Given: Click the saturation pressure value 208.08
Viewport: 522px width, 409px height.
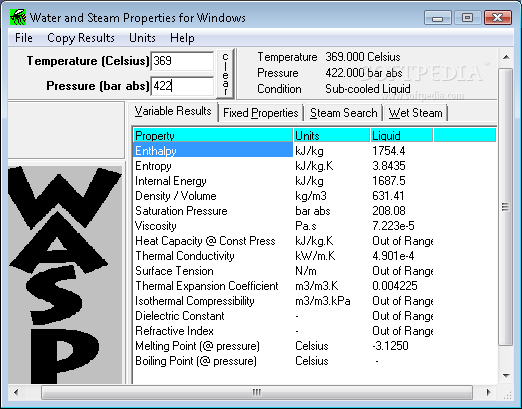Looking at the screenshot, I should (x=389, y=211).
